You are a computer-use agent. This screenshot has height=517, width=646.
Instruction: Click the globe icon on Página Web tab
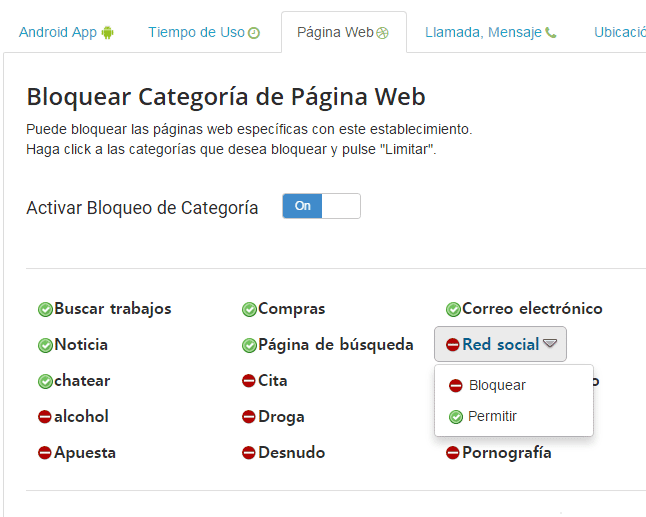pos(382,33)
